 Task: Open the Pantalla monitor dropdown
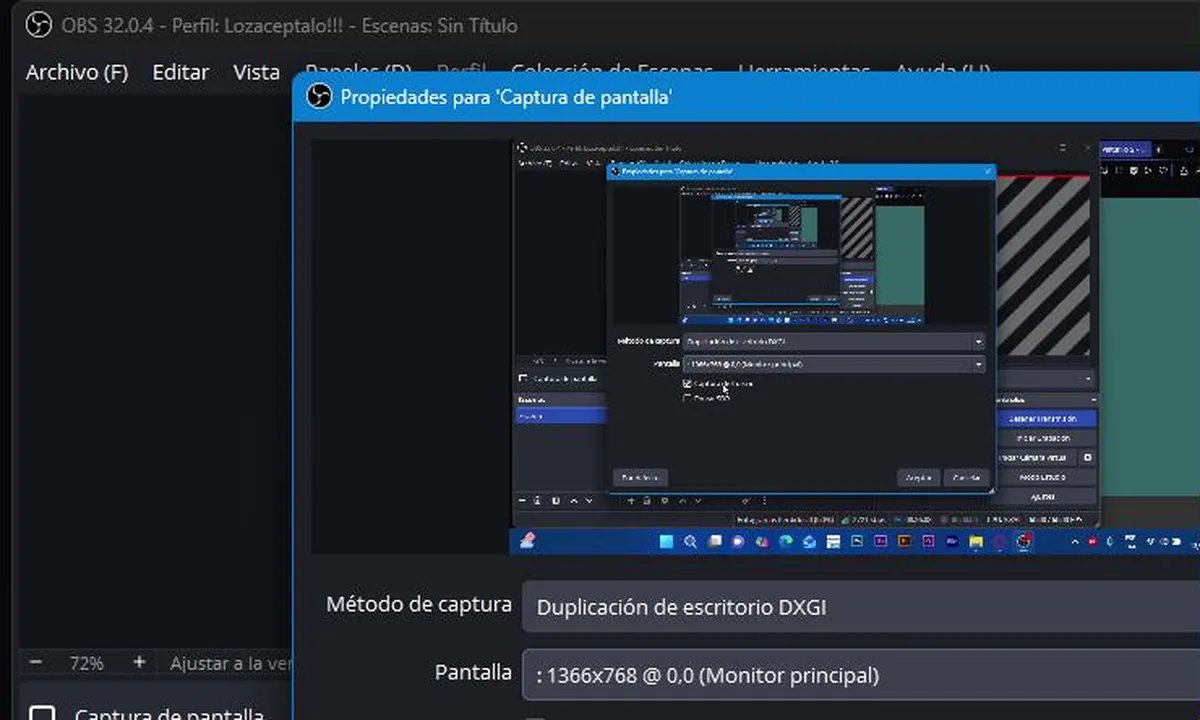pyautogui.click(x=861, y=675)
